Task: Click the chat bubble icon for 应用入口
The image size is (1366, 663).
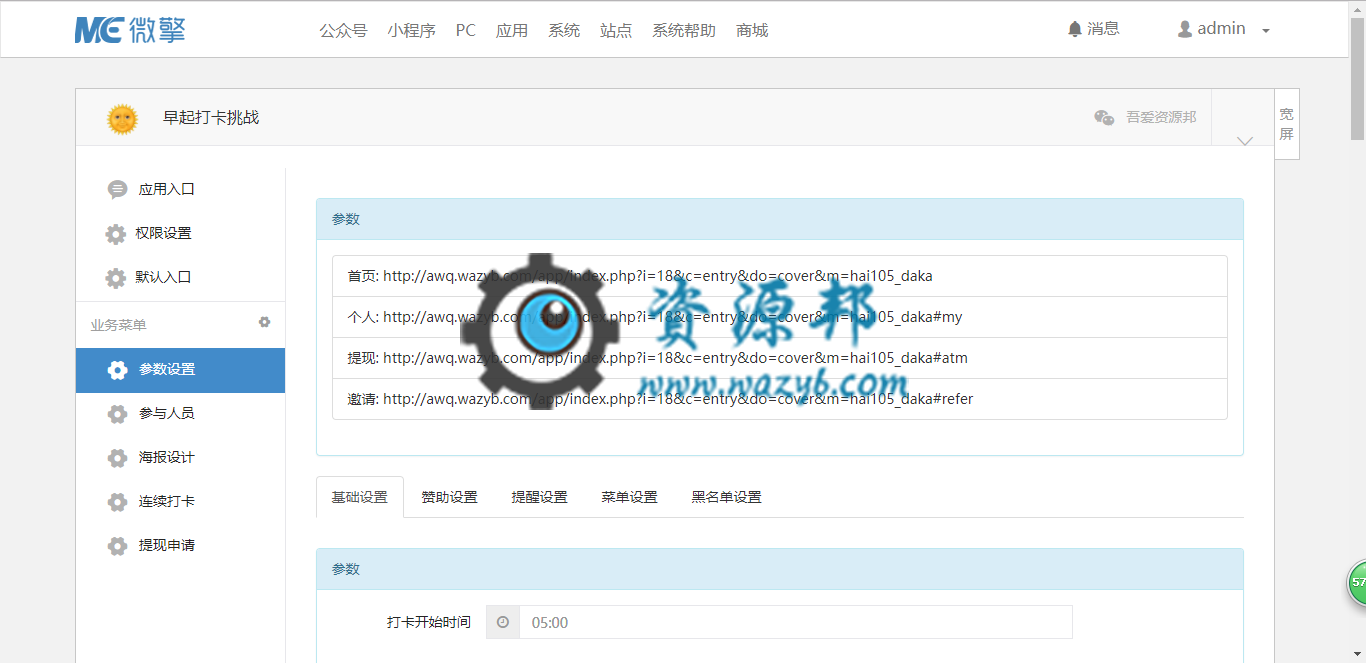Action: point(117,189)
